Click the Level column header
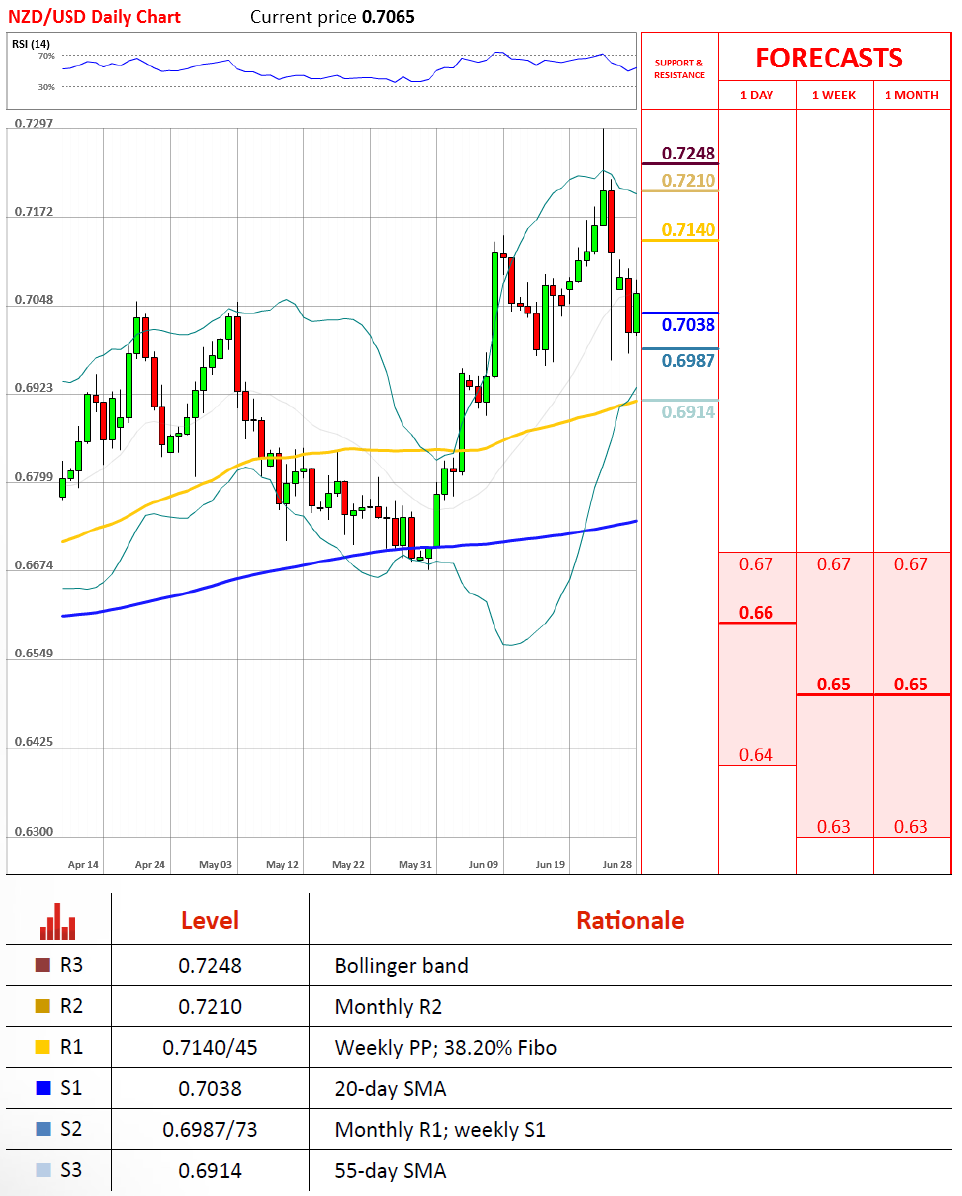The image size is (962, 1196). (x=210, y=921)
